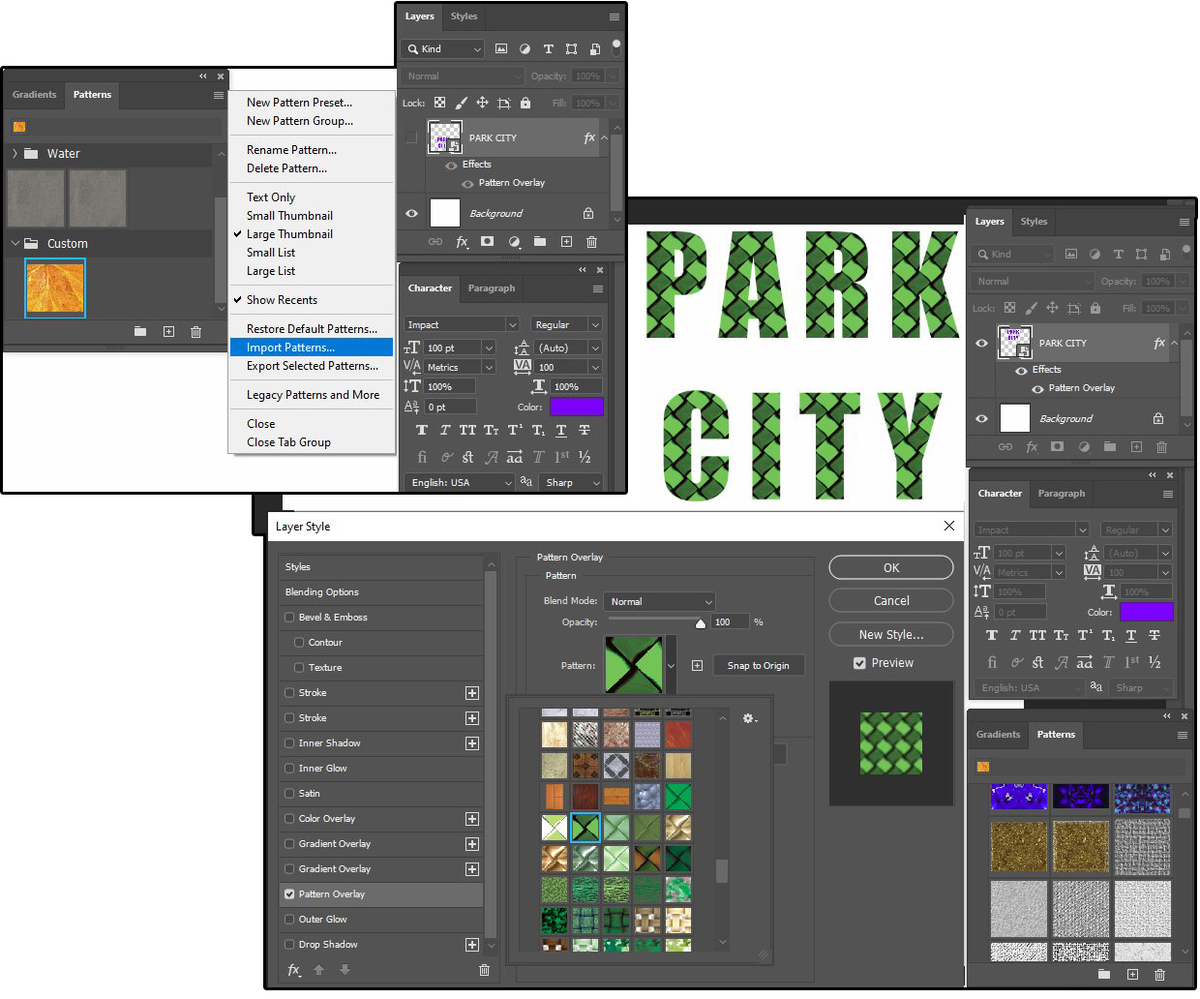
Task: Click the purple text Color swatch in the top Character panel
Action: tap(576, 407)
